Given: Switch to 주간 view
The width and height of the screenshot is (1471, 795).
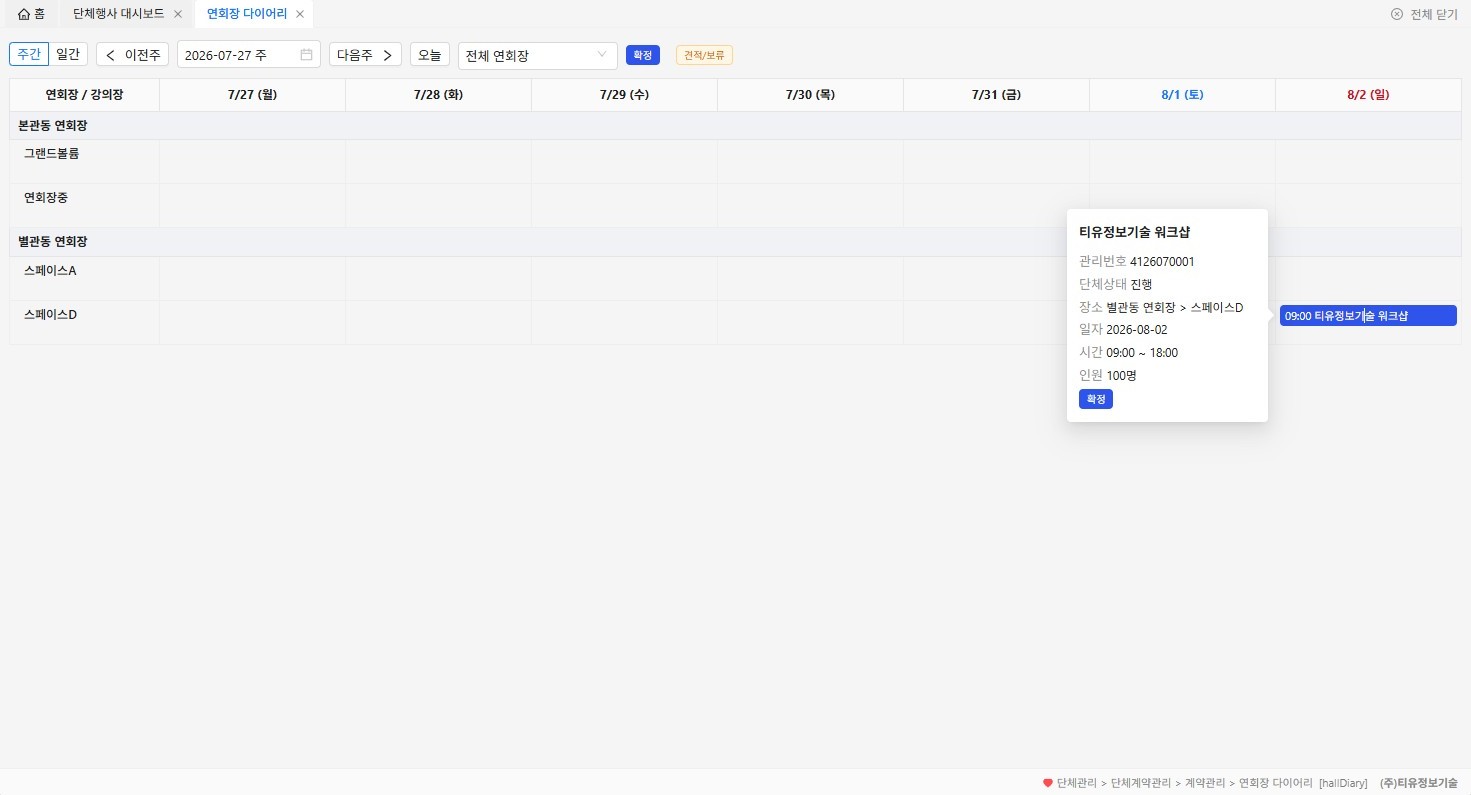Looking at the screenshot, I should (x=29, y=54).
